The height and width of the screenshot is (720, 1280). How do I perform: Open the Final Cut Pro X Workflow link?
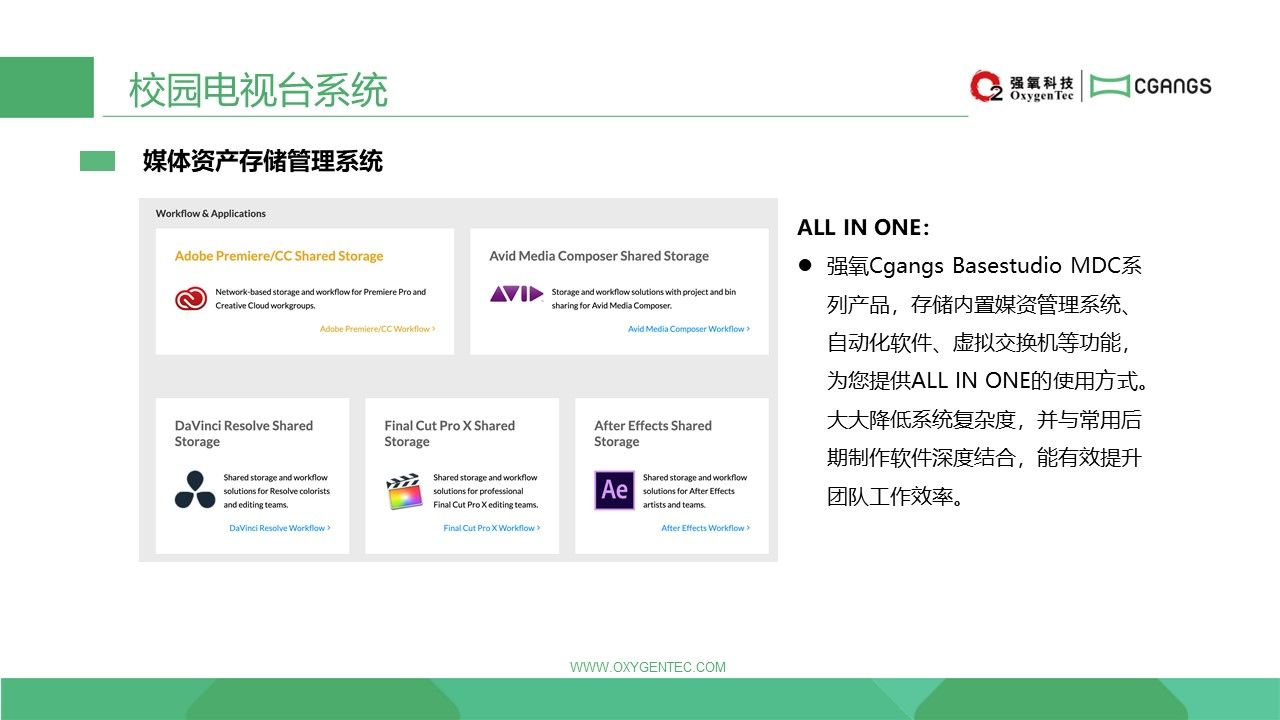(x=492, y=528)
